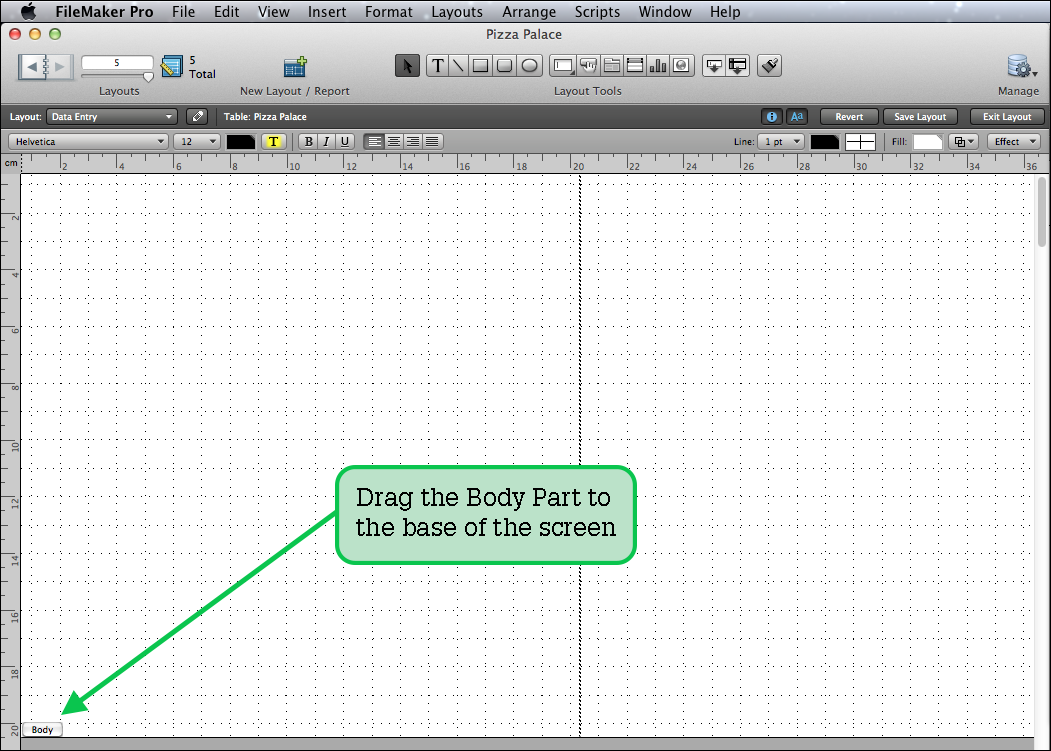Select the Rectangle tool
The height and width of the screenshot is (751, 1051).
click(x=481, y=66)
